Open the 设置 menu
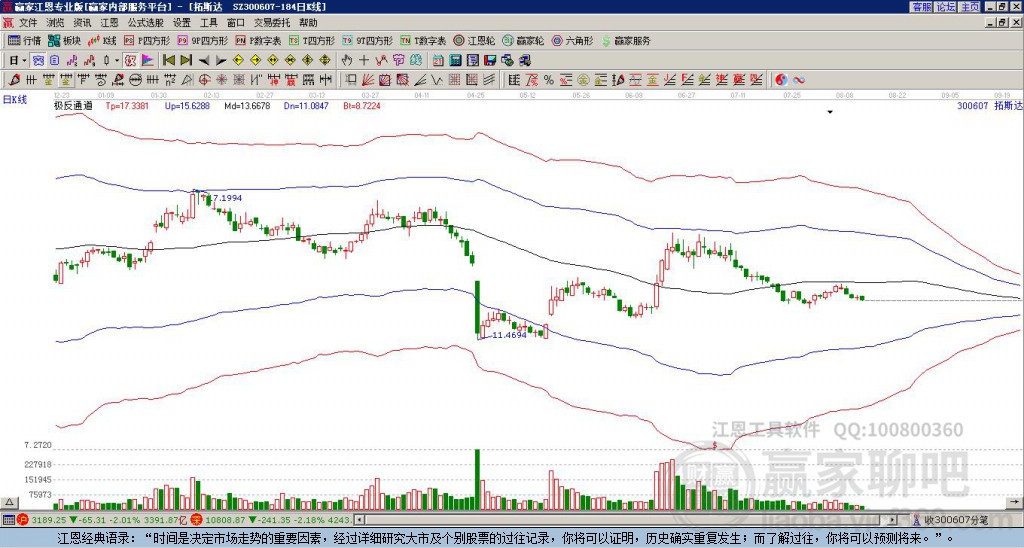 coord(182,23)
